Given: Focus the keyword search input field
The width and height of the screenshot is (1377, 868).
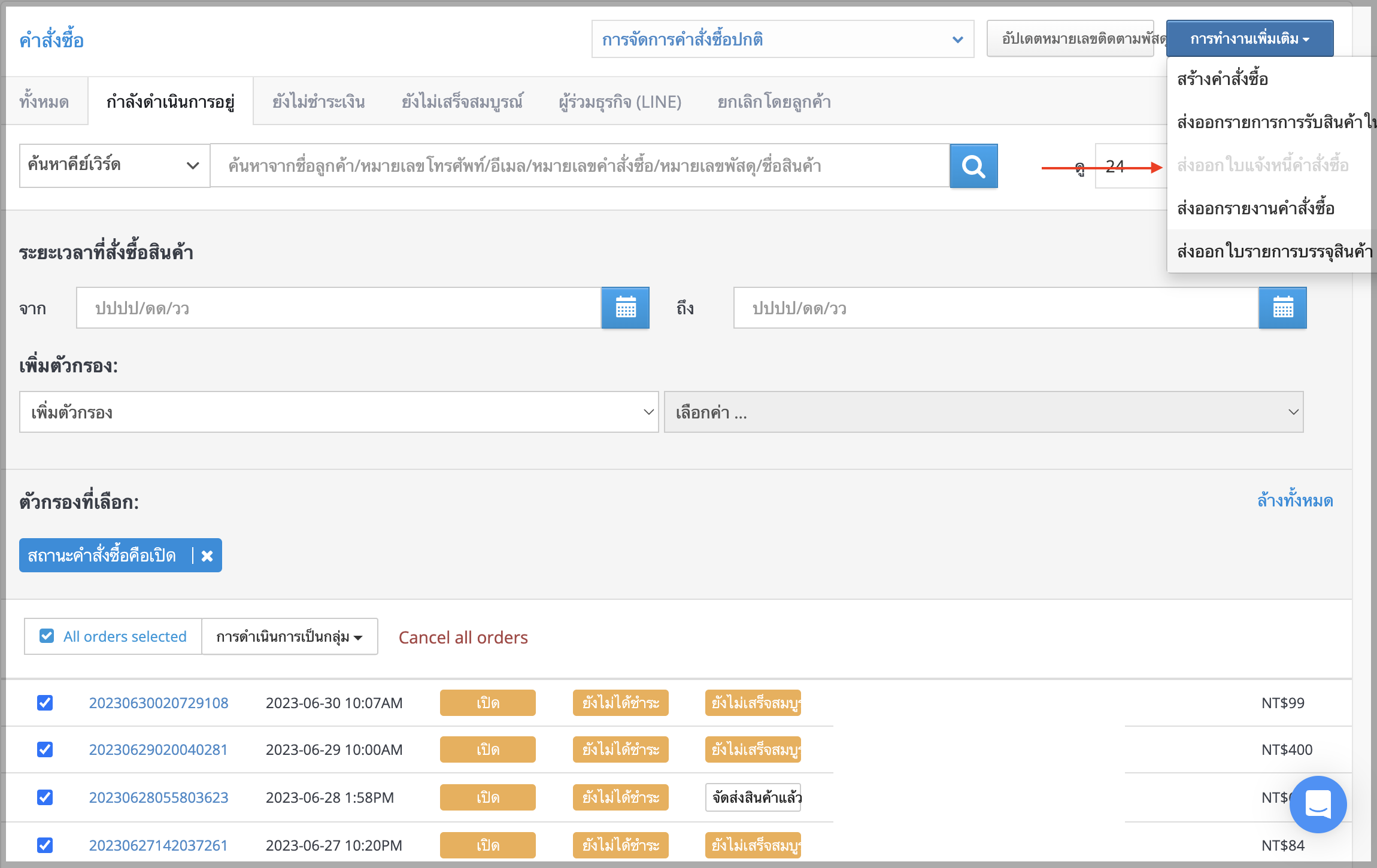Looking at the screenshot, I should coord(580,165).
